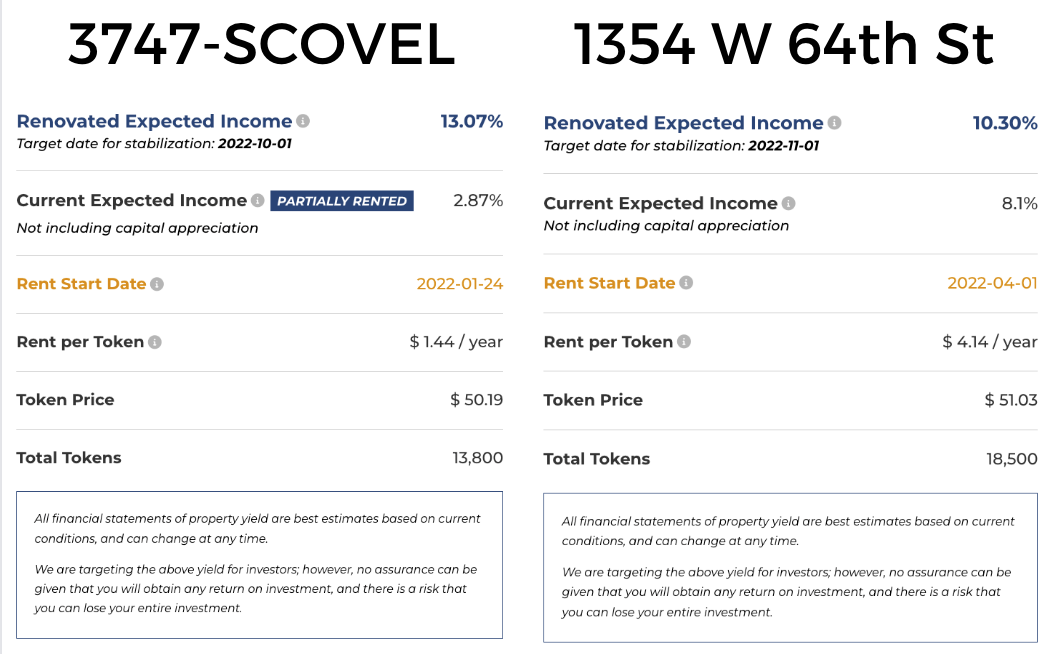This screenshot has height=654, width=1050.
Task: Click the 2022-04-01 rent start date
Action: pos(992,282)
